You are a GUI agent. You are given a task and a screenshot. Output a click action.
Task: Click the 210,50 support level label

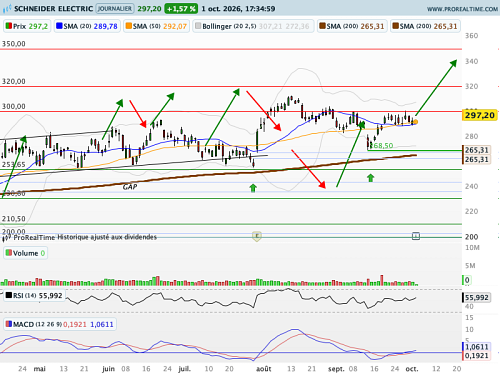click(x=14, y=219)
